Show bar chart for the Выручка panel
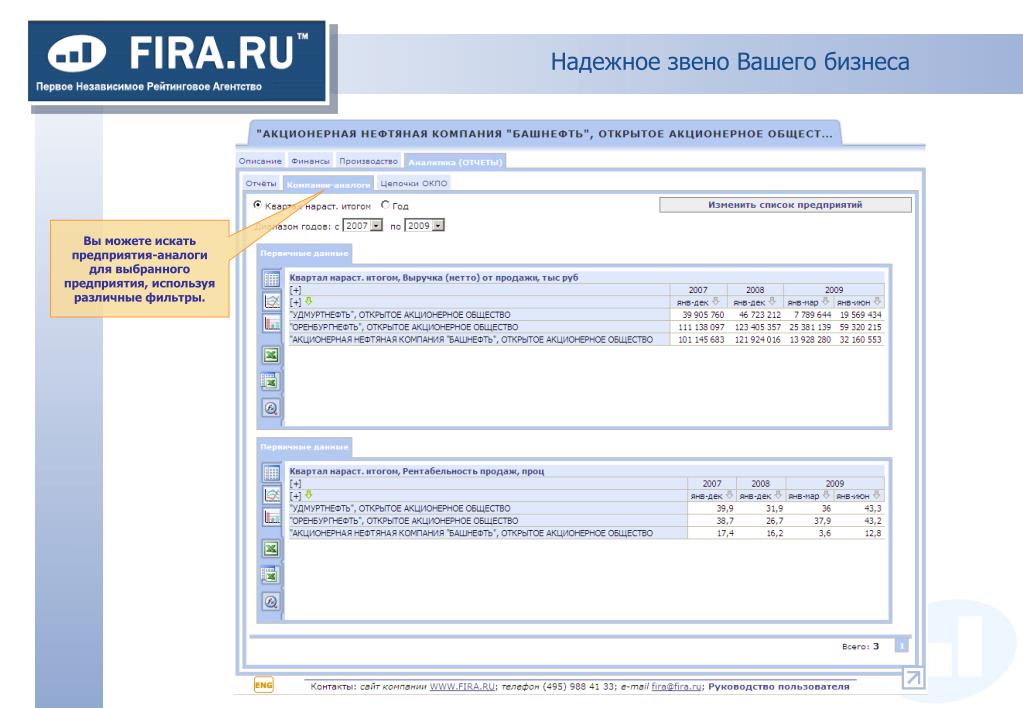Screen dimensions: 1023x708 click(271, 323)
